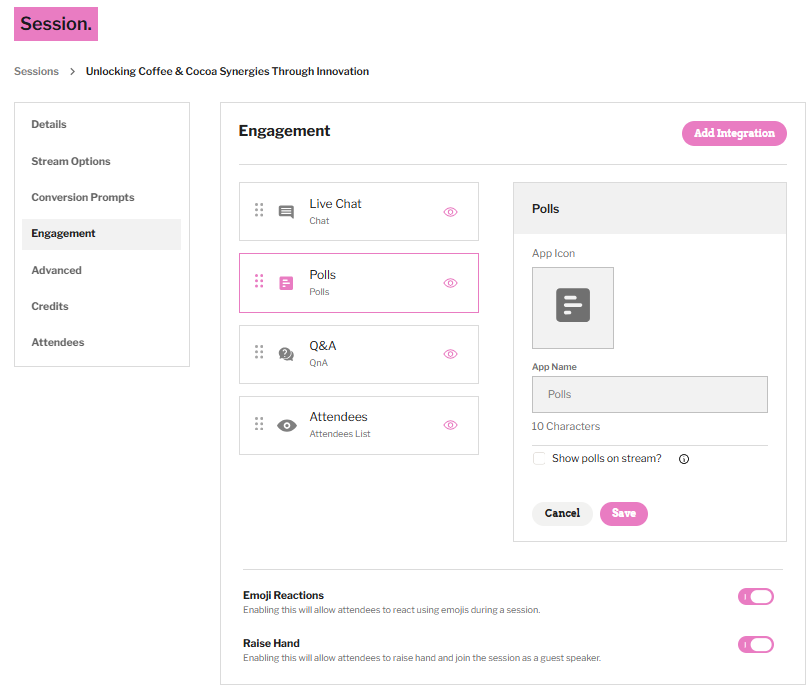This screenshot has width=809, height=685.
Task: Disable the Raise Hand switch
Action: click(x=756, y=645)
